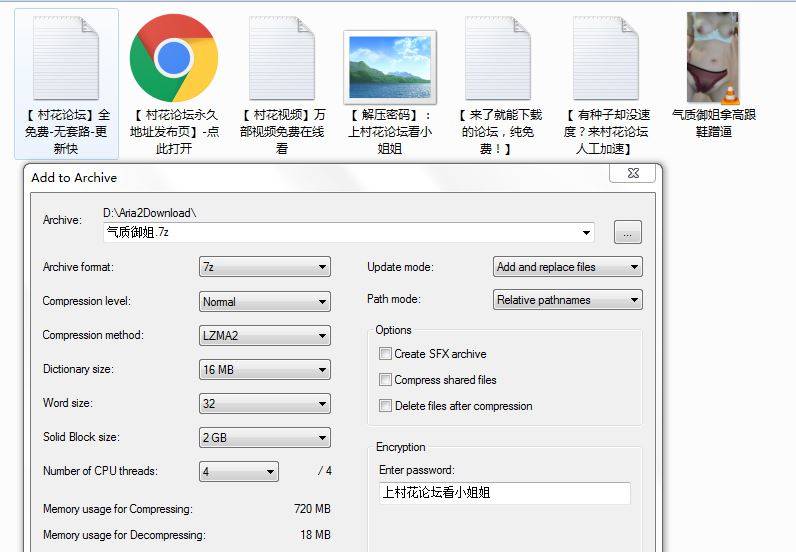Select the video file with VLC cone overlay
The image size is (796, 552).
[x=713, y=58]
